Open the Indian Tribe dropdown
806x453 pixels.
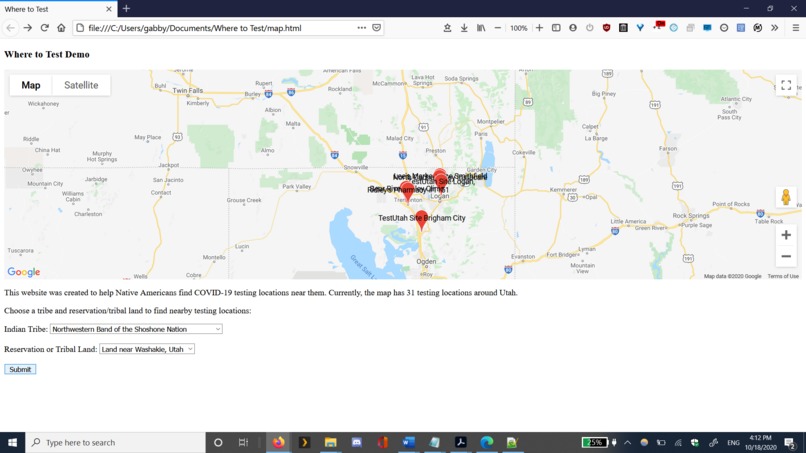(136, 329)
